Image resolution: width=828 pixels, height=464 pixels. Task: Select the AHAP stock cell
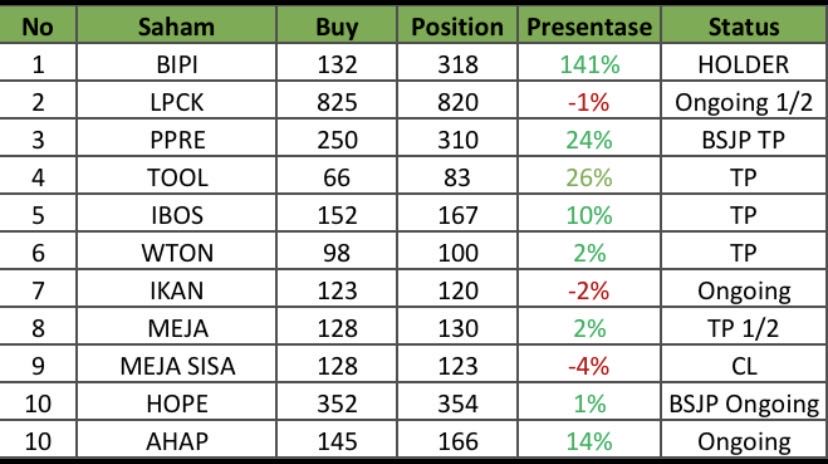[176, 441]
